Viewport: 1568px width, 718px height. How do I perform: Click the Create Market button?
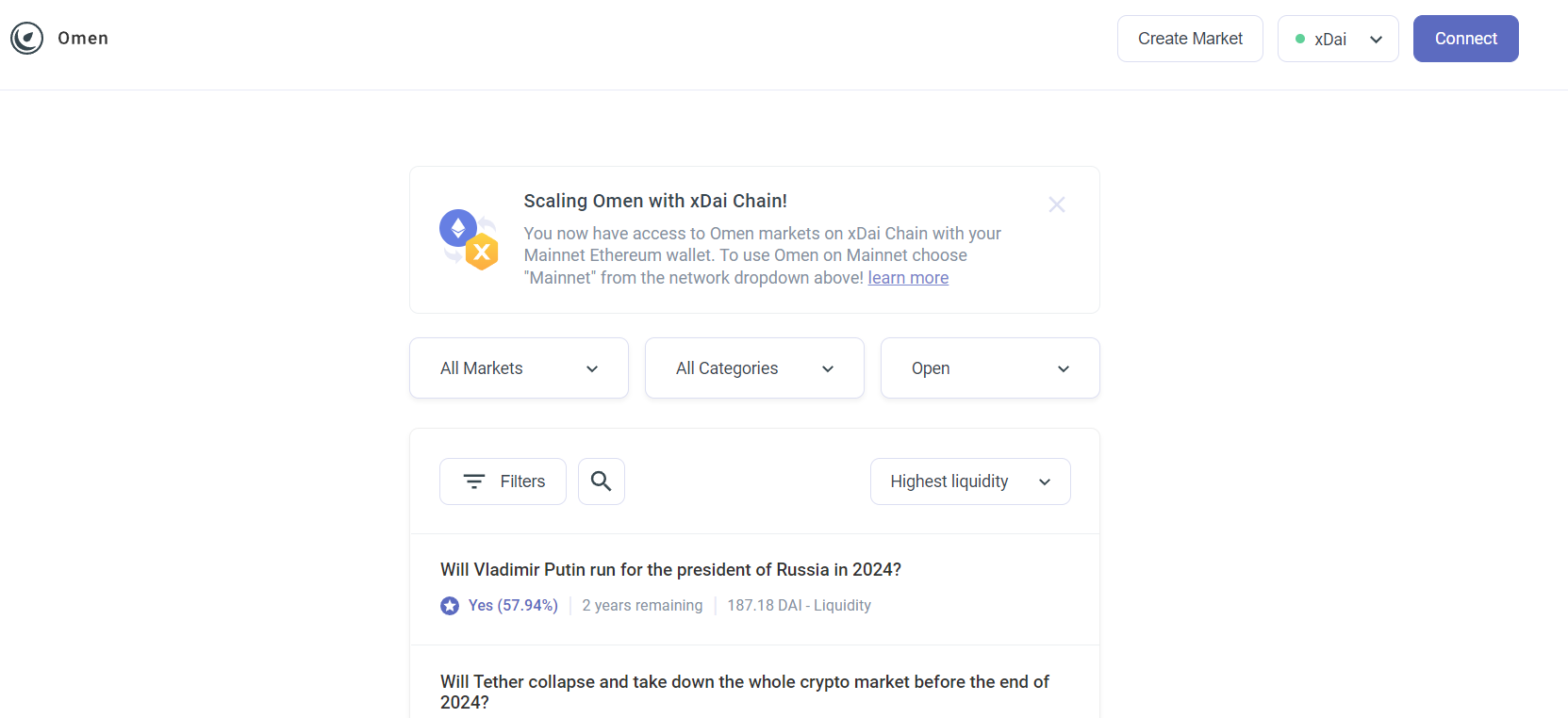(x=1190, y=39)
